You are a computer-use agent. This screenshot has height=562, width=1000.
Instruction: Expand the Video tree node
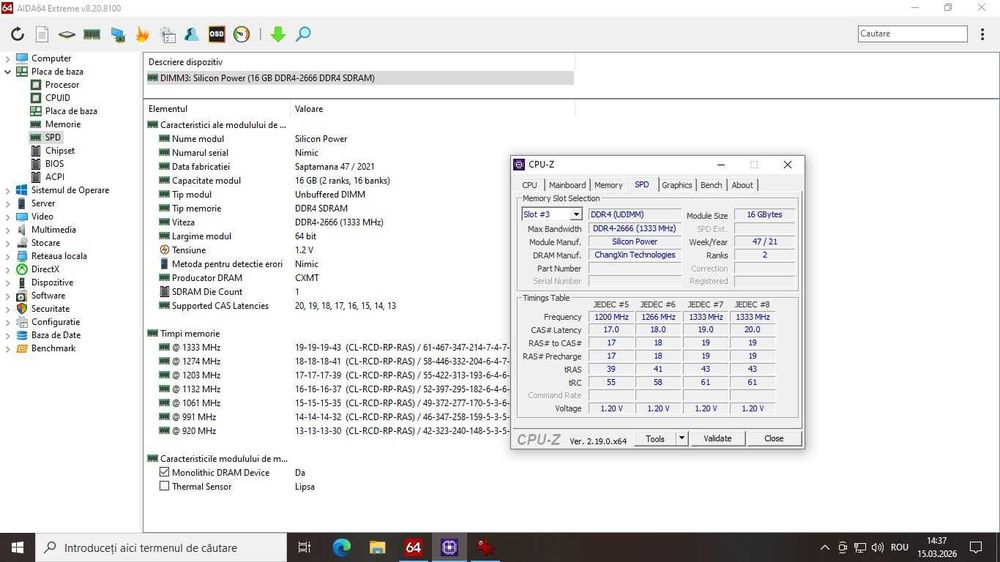[x=8, y=216]
